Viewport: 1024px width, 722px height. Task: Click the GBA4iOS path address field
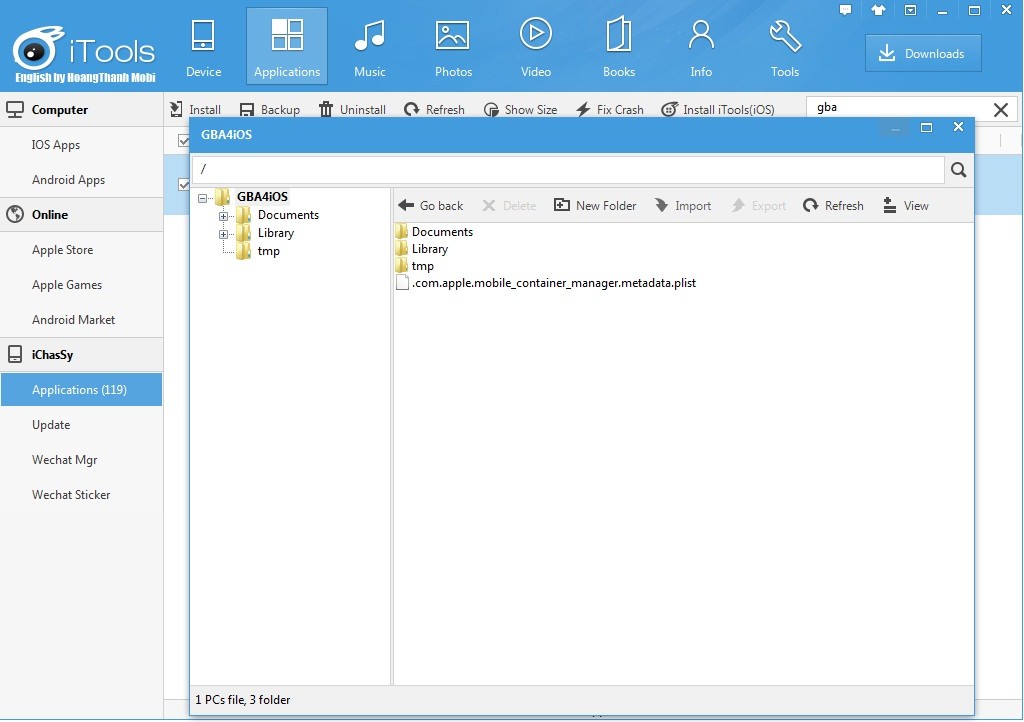(x=568, y=170)
